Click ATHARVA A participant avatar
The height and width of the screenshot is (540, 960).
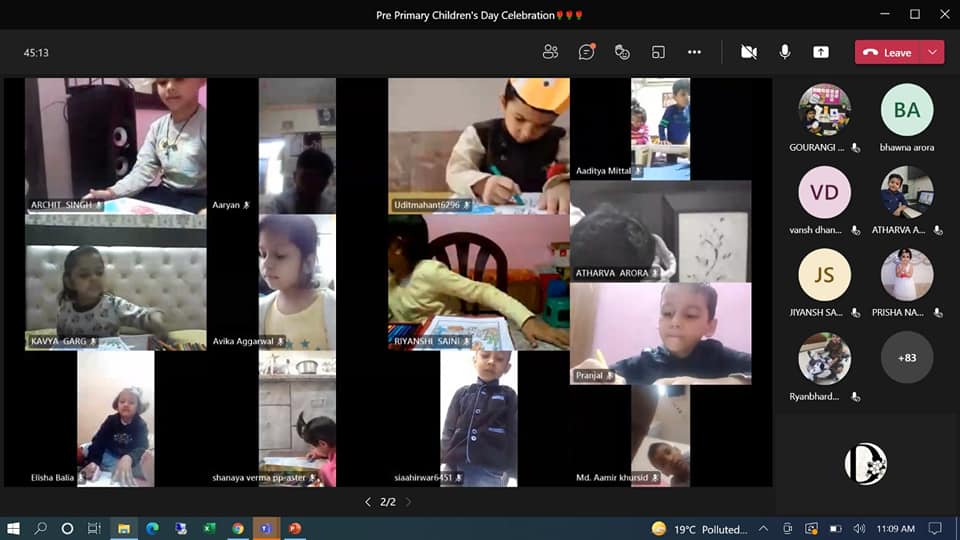point(907,192)
